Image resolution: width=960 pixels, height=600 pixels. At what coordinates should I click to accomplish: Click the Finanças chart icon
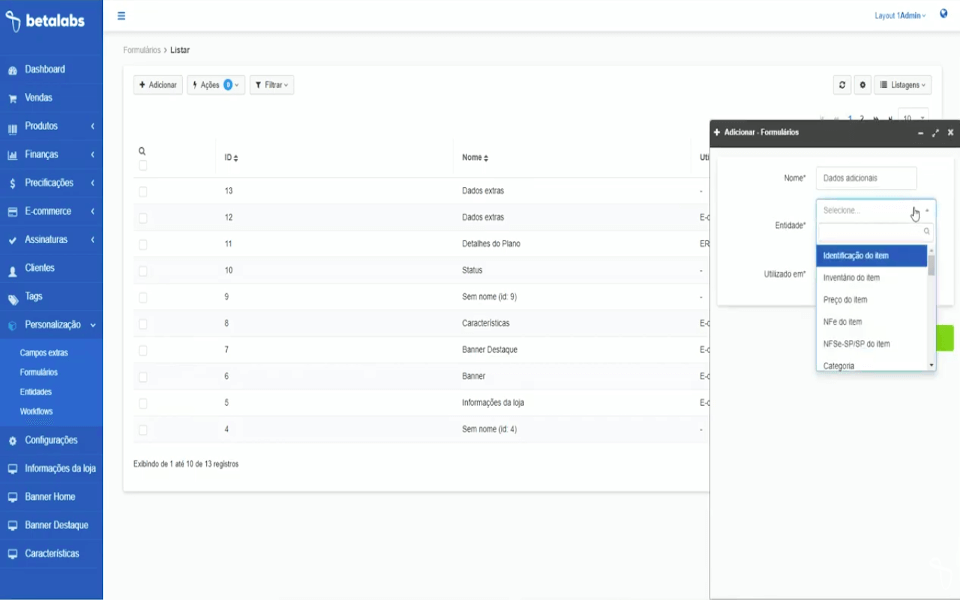pyautogui.click(x=12, y=156)
